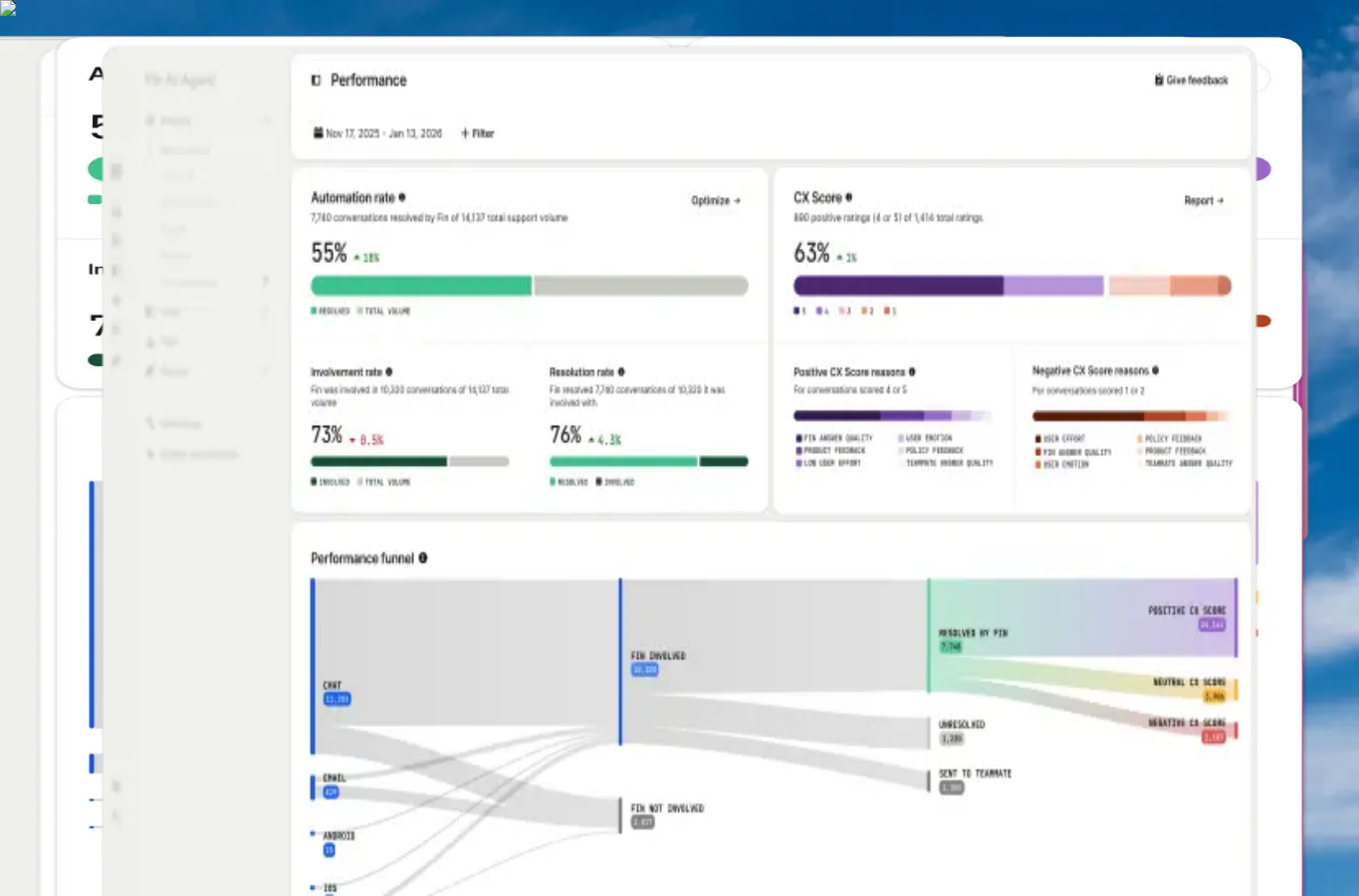Click the info icon next to Automation rate
1359x896 pixels.
pos(402,197)
